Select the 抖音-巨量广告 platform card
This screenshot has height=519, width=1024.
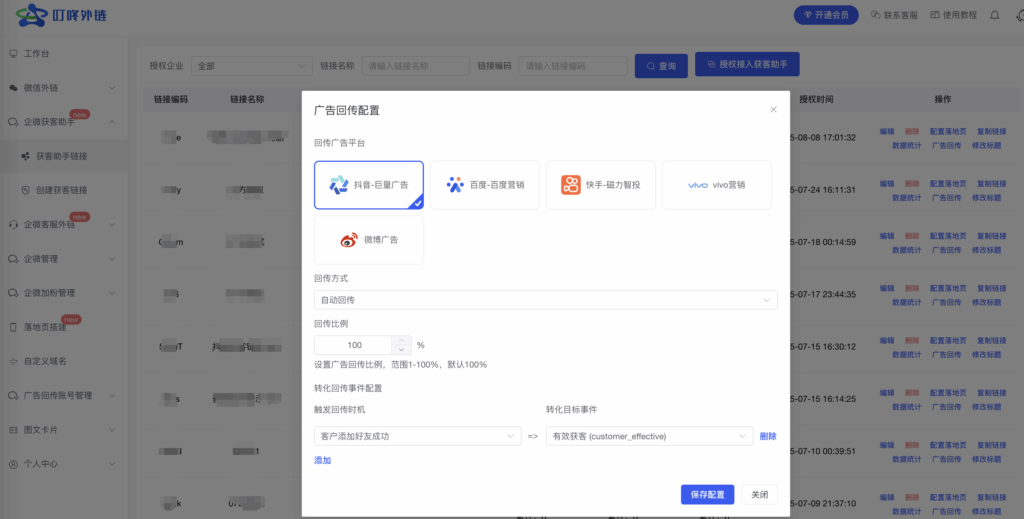click(x=369, y=185)
